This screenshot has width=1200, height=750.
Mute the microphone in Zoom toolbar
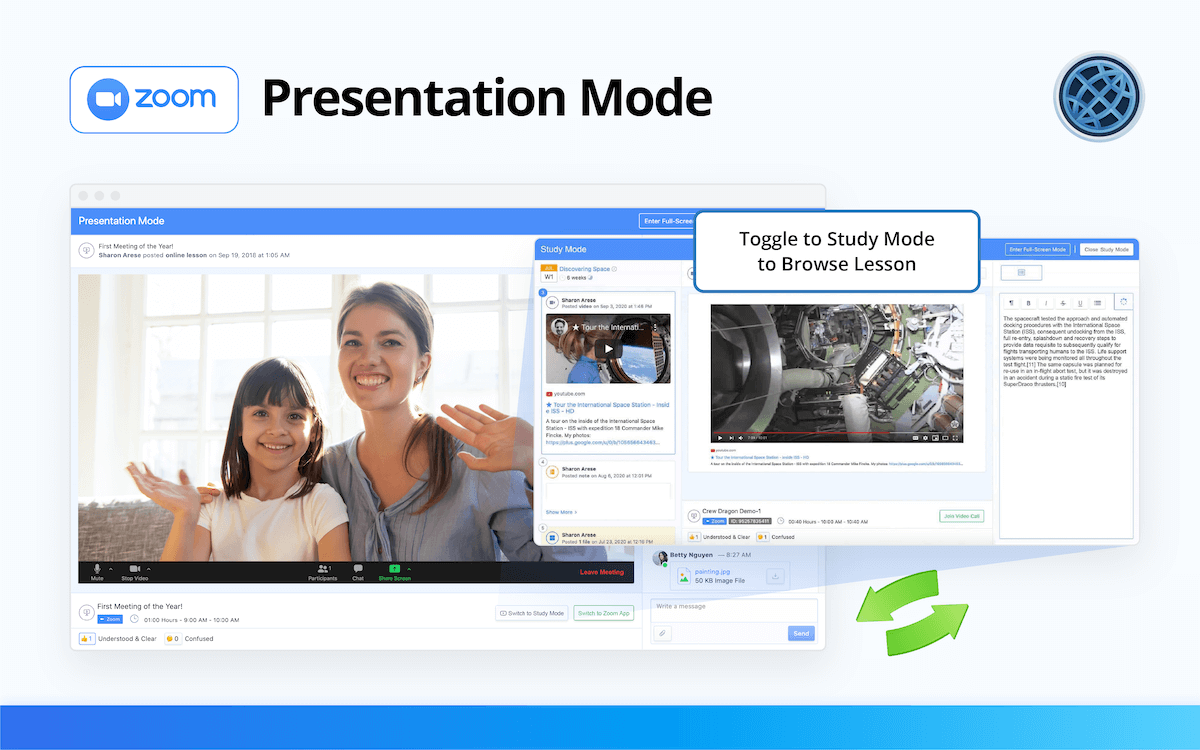pos(97,571)
